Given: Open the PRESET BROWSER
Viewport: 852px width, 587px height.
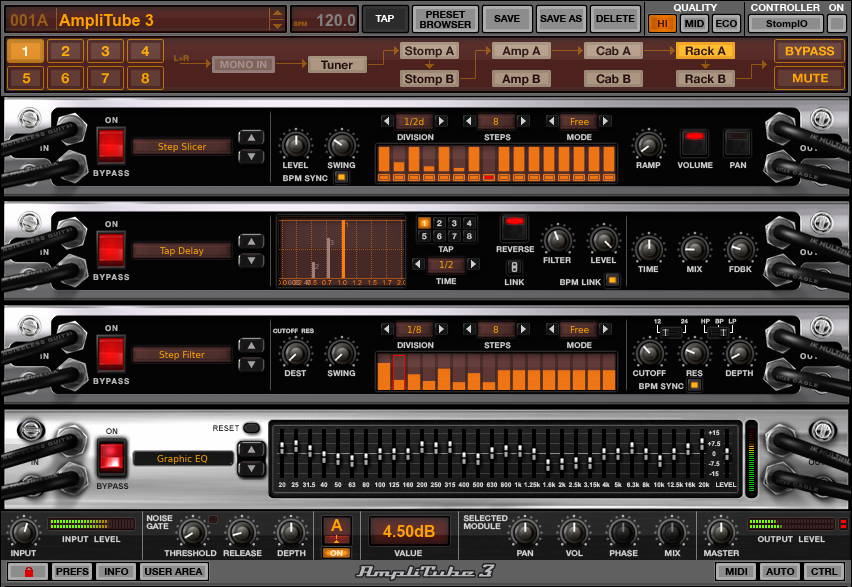Looking at the screenshot, I should [x=445, y=20].
